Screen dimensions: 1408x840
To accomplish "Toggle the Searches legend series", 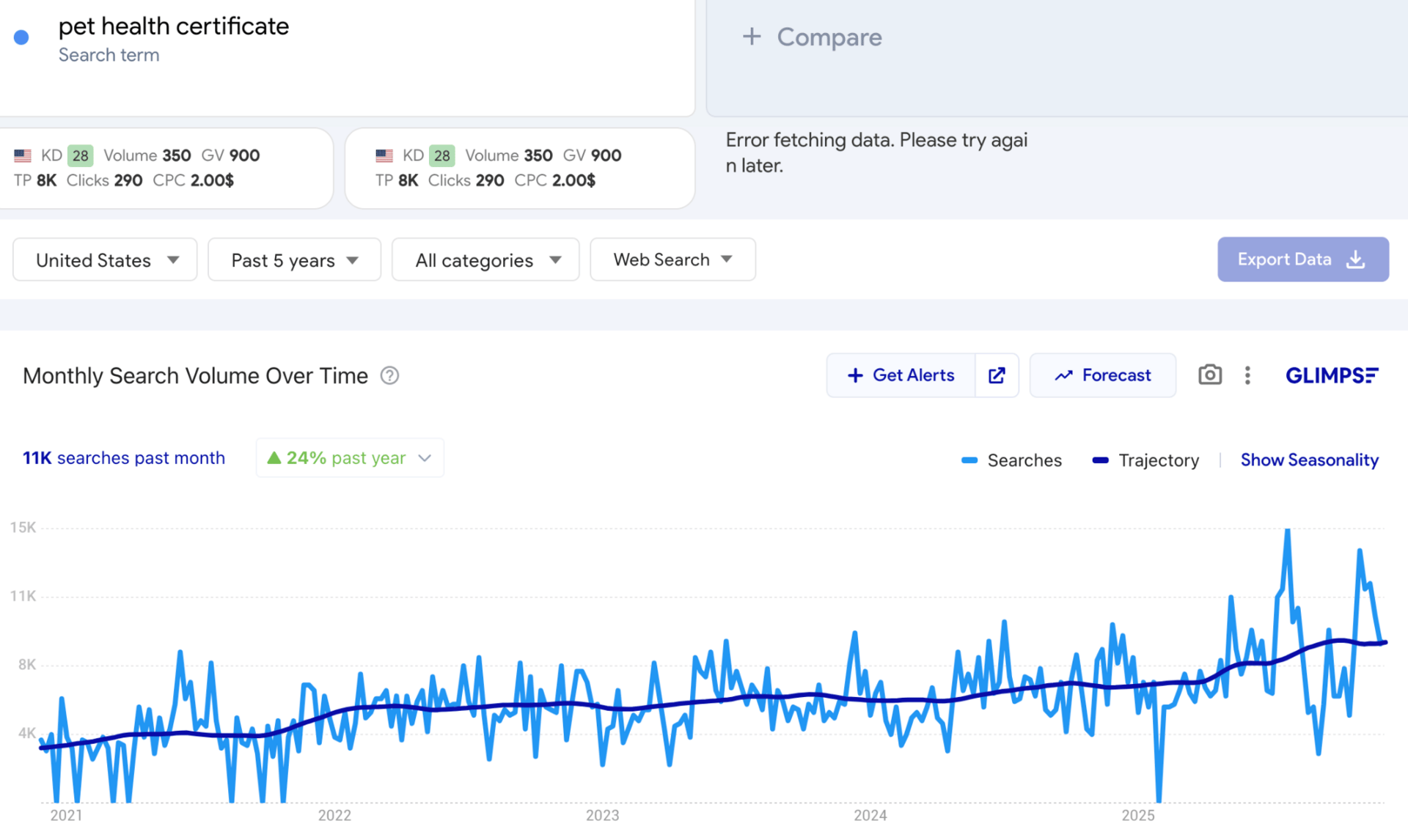I will point(1012,460).
